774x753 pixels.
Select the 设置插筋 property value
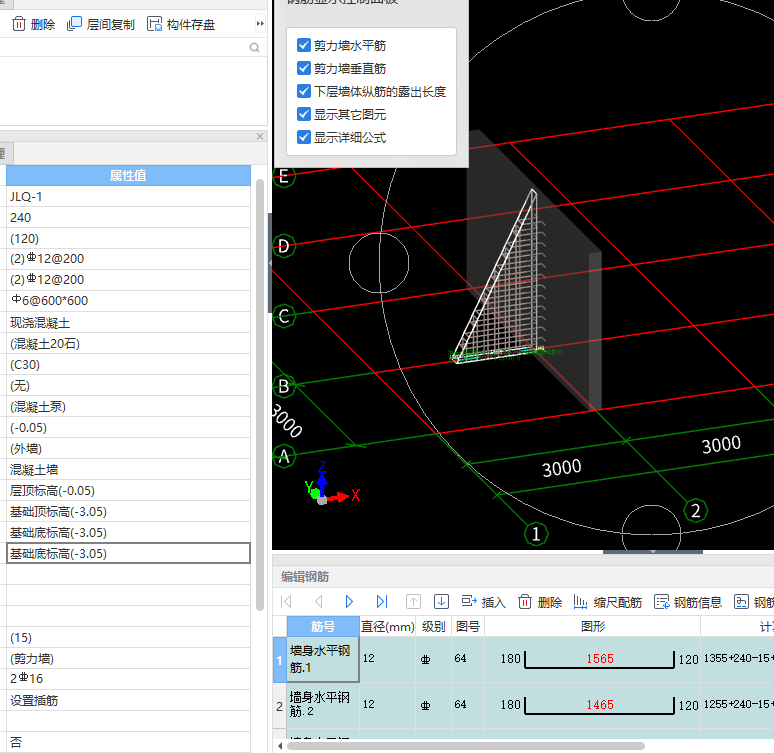click(128, 700)
